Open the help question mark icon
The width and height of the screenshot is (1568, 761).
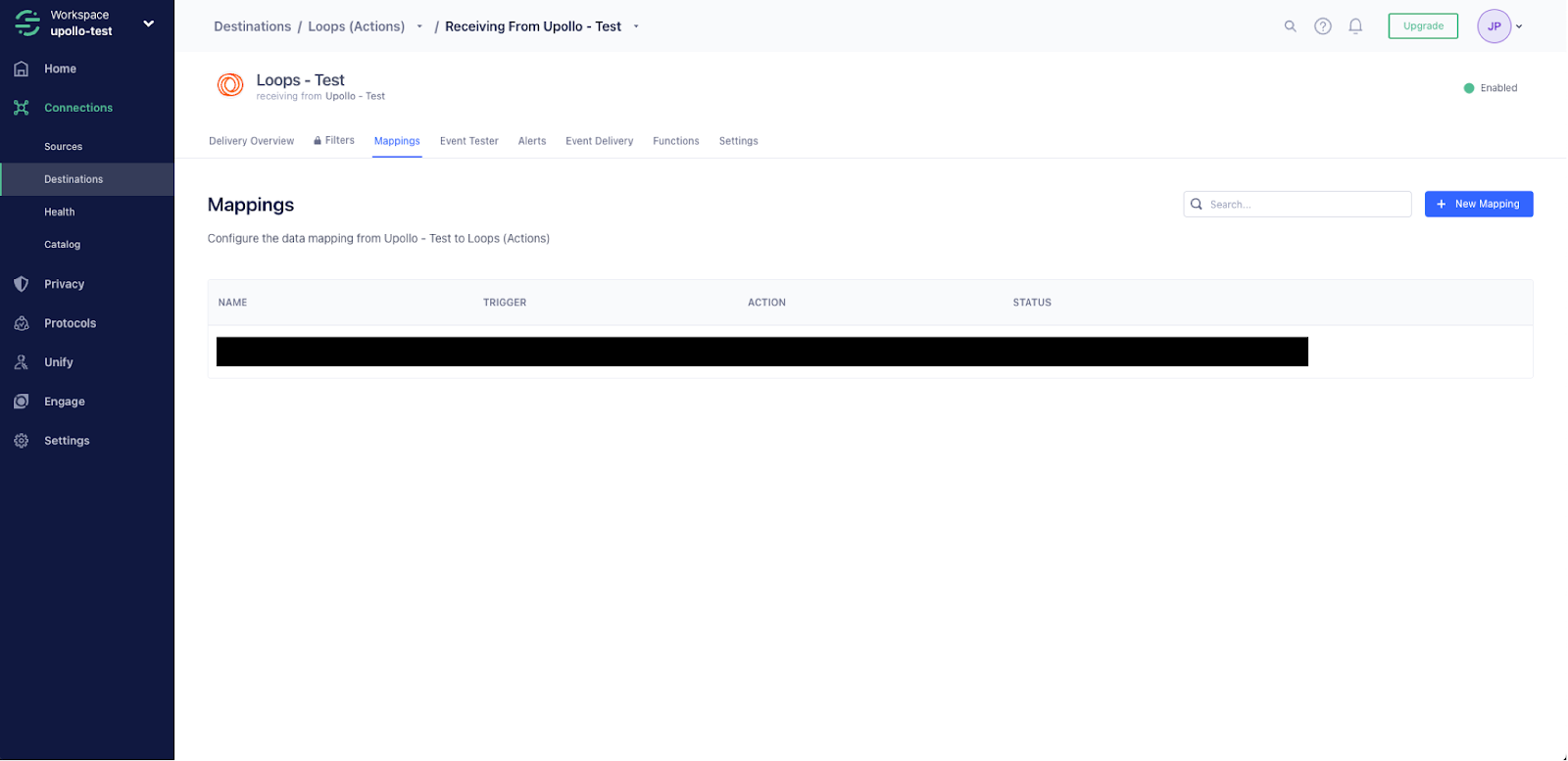pyautogui.click(x=1323, y=26)
